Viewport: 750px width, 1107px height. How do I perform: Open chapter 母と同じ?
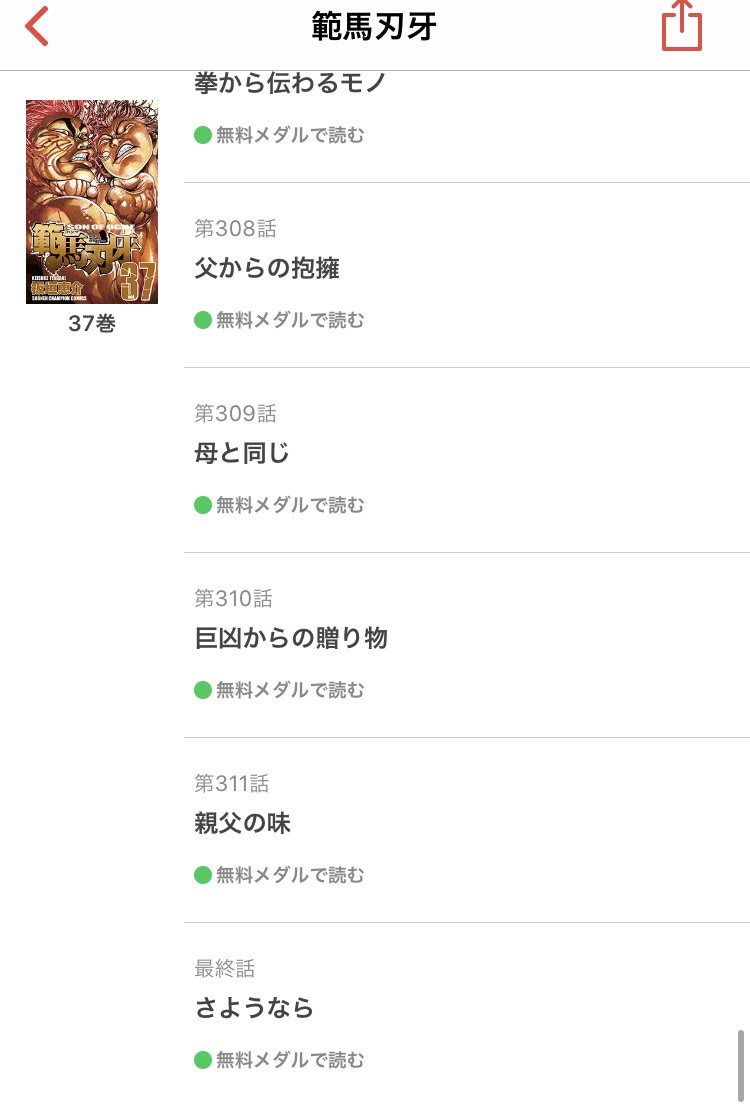242,453
